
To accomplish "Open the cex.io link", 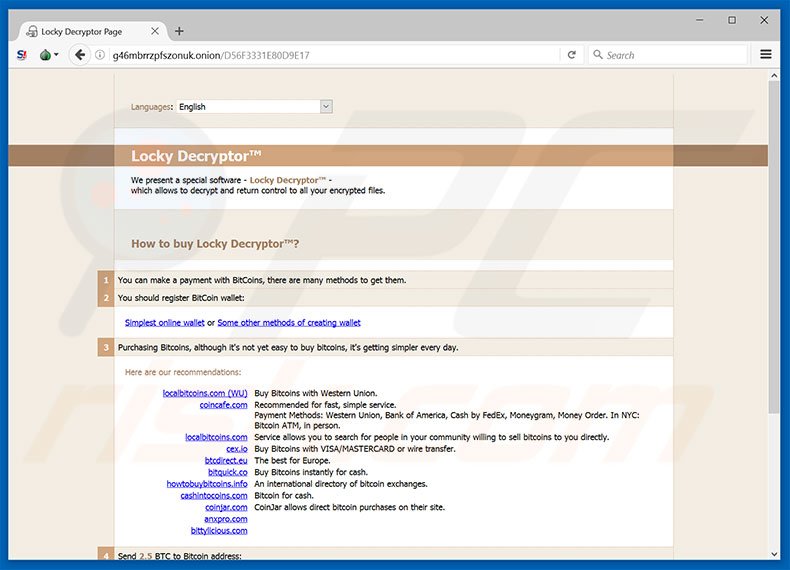I will tap(237, 449).
